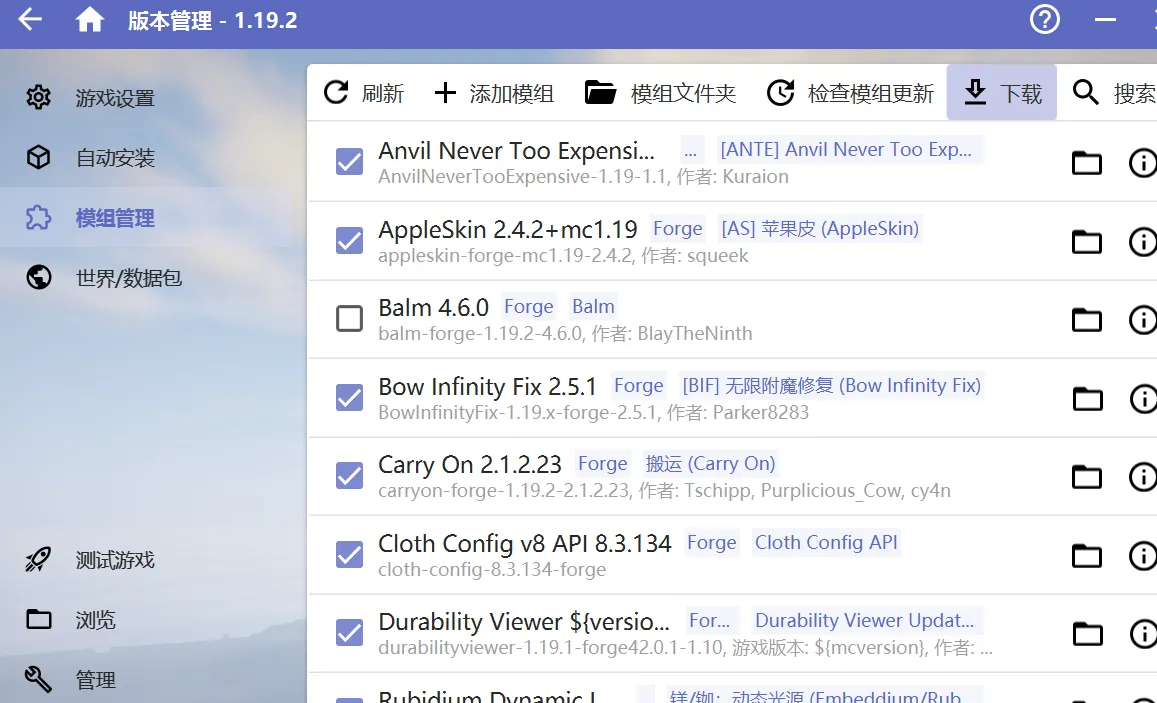The width and height of the screenshot is (1157, 703).
Task: Uncheck Durability Viewer mod checkbox
Action: [x=349, y=633]
